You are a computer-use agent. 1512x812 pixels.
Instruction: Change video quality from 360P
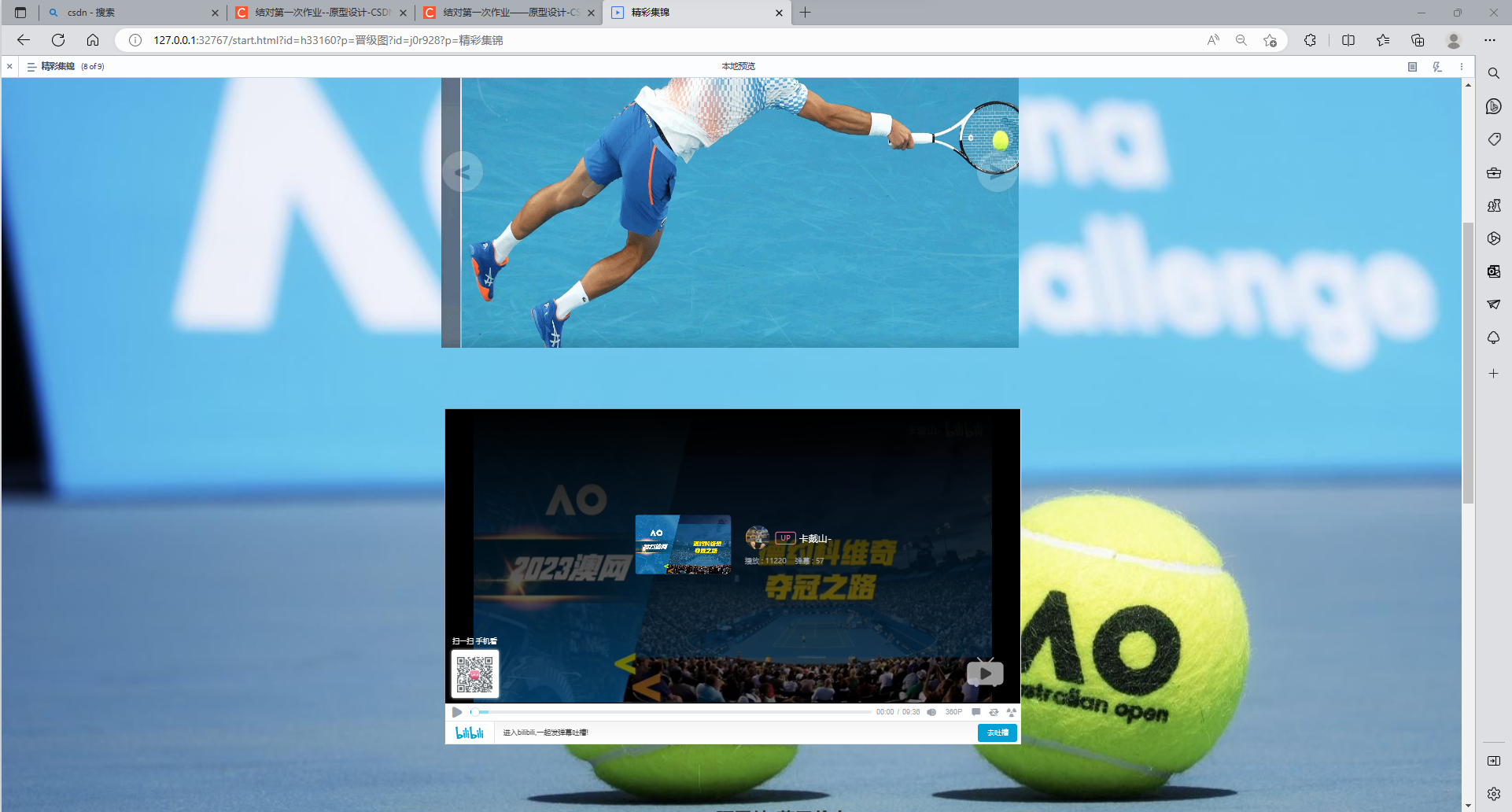953,712
